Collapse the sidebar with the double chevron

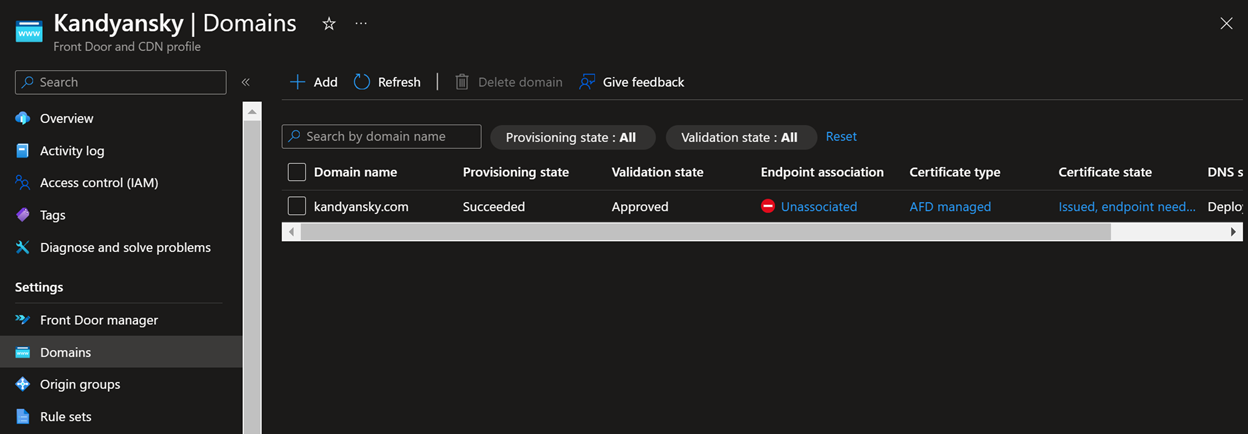pyautogui.click(x=245, y=82)
